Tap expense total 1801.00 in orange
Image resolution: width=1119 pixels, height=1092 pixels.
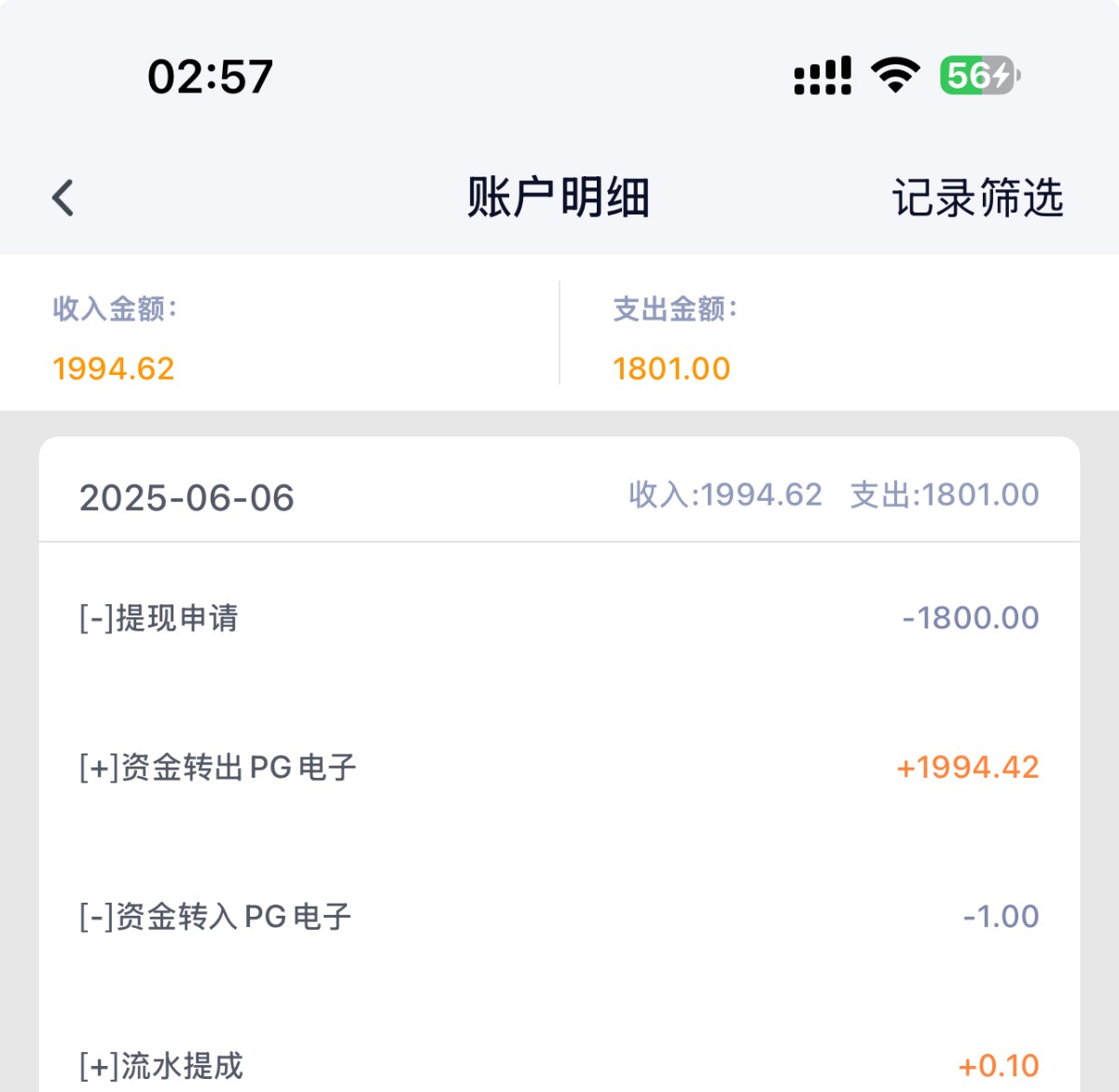671,368
